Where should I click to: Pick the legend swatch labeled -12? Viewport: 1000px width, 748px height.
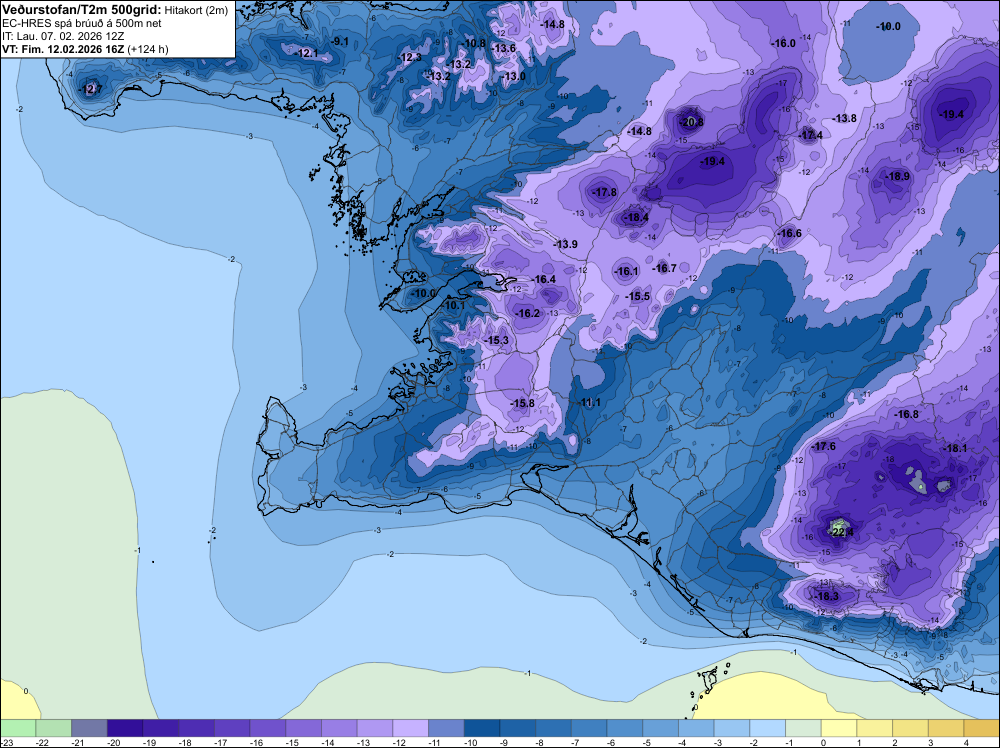coord(411,728)
